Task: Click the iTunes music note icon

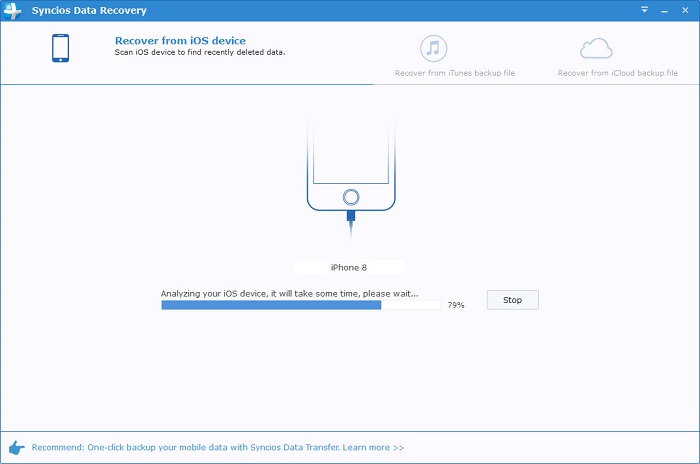Action: point(433,48)
